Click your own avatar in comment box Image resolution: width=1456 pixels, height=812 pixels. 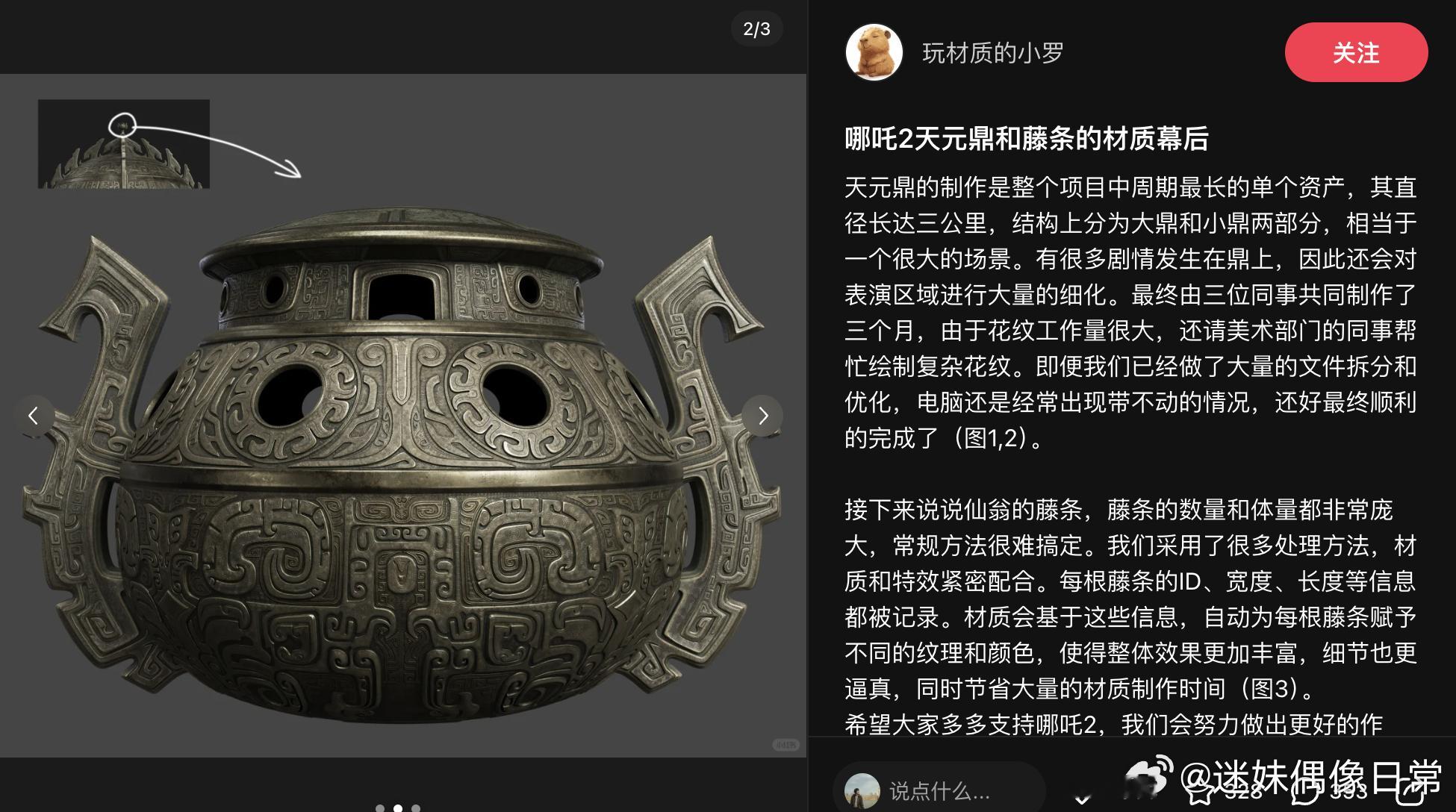click(x=862, y=792)
